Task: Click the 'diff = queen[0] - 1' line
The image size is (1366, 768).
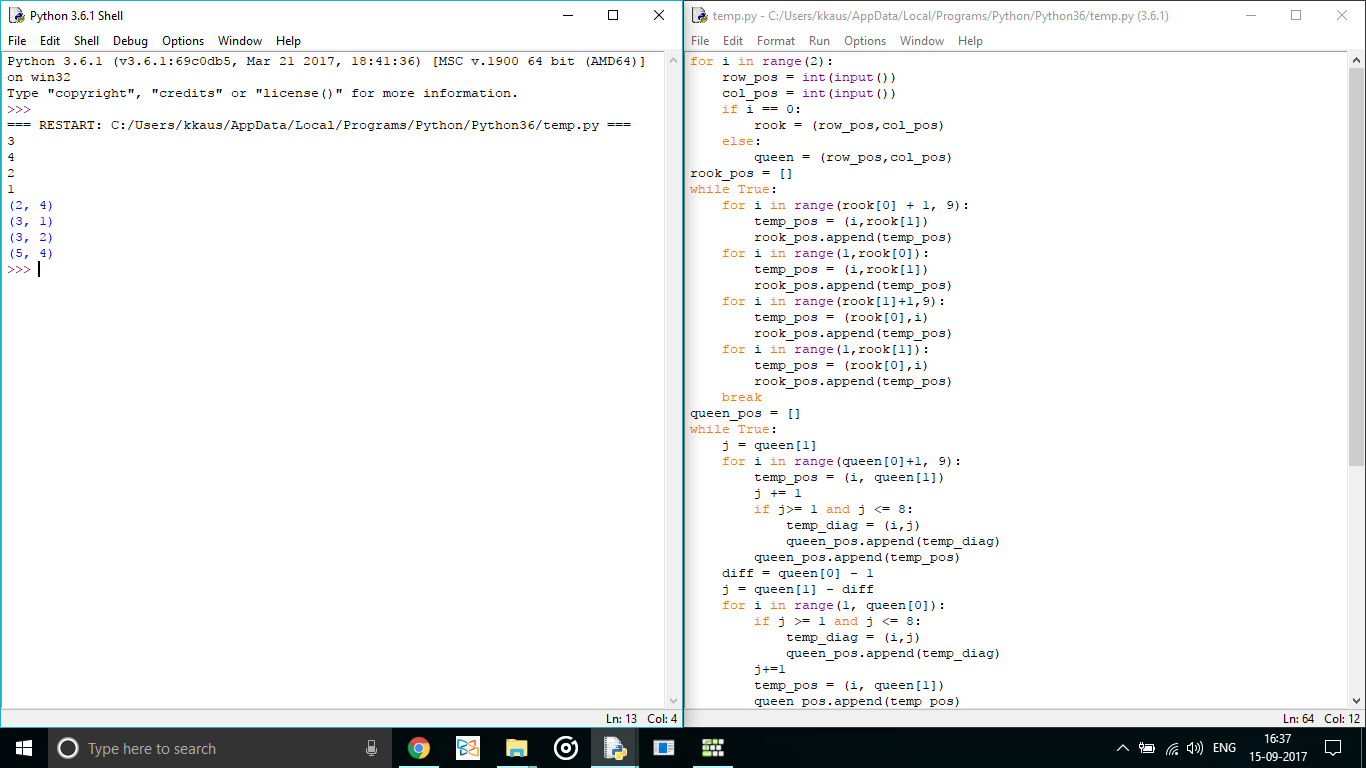Action: [798, 573]
